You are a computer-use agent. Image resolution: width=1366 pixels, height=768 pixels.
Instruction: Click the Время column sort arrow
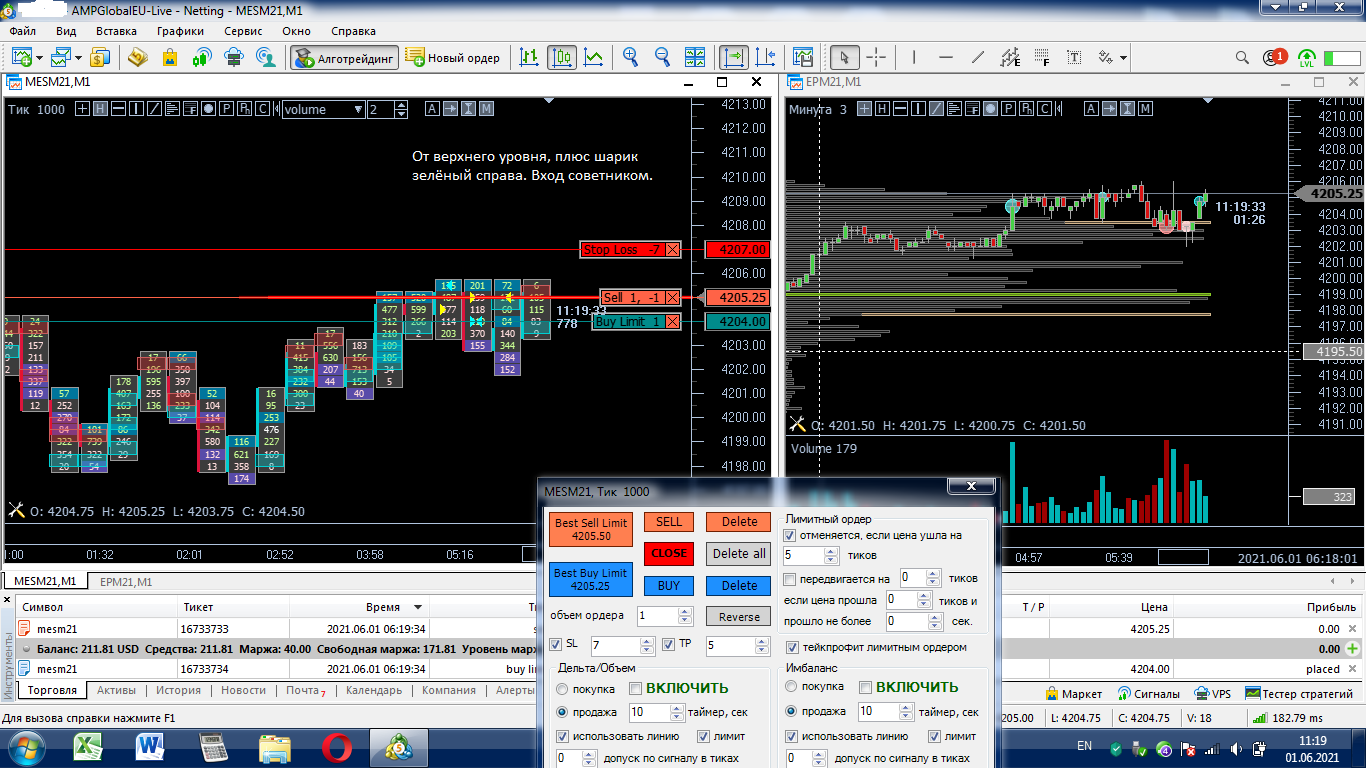417,607
